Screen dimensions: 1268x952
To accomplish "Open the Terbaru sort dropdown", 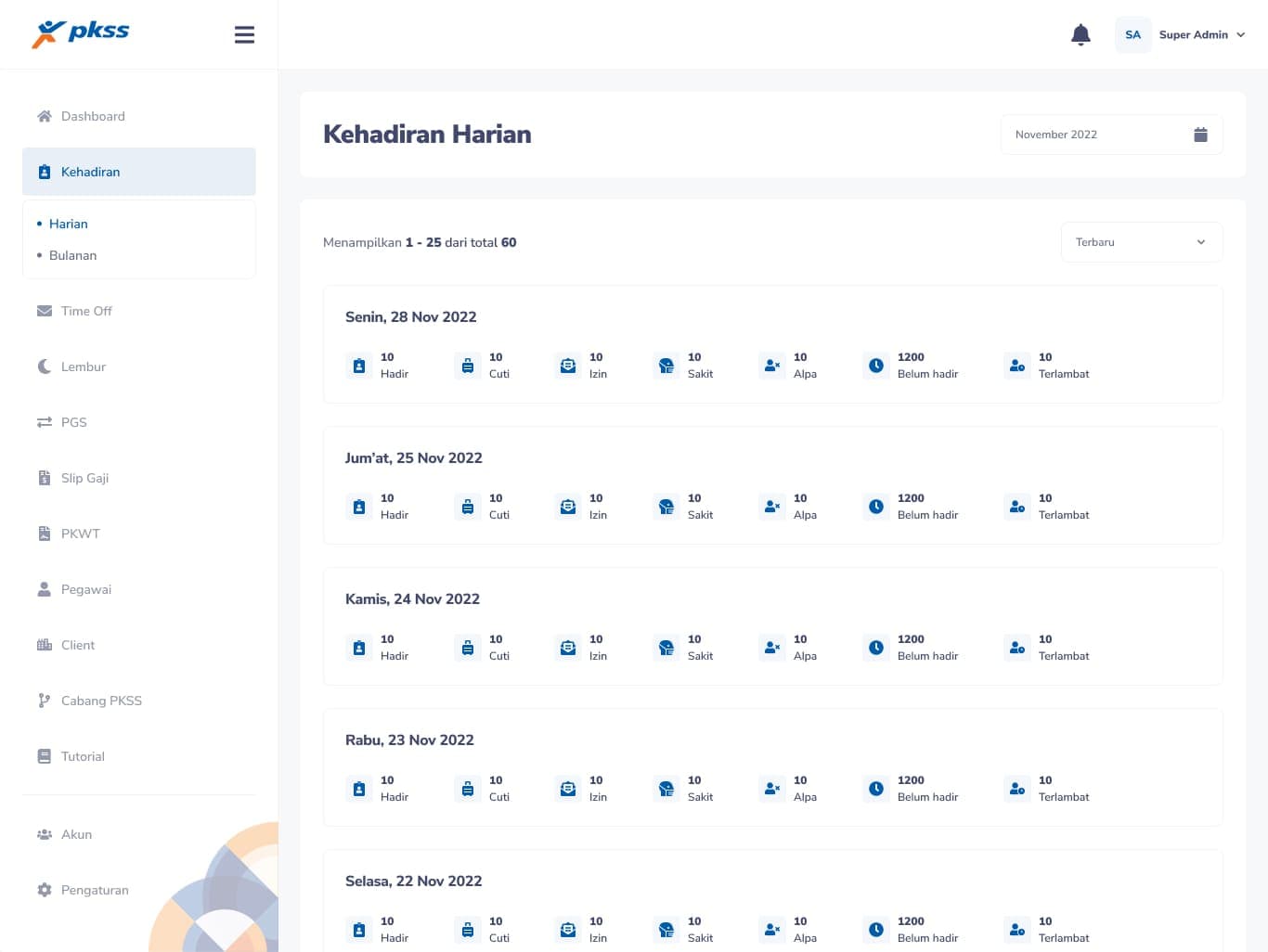I will (x=1141, y=242).
